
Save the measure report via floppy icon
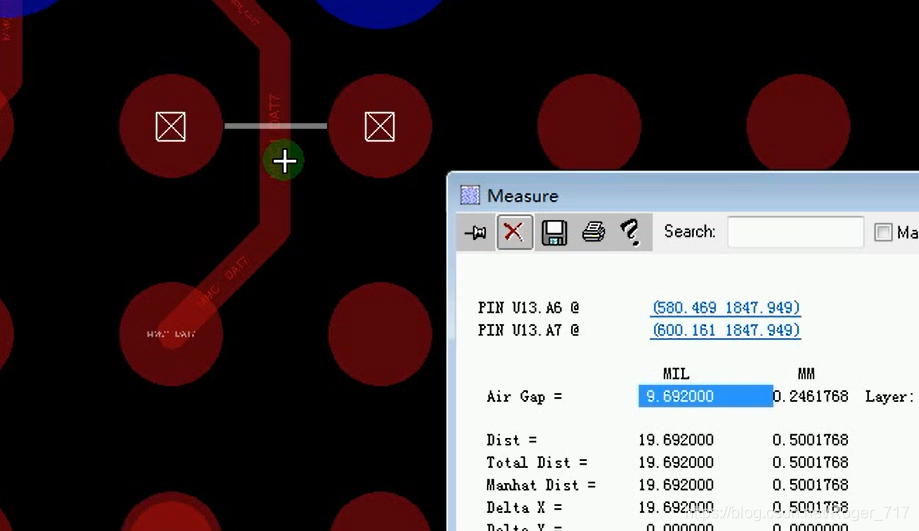point(554,232)
